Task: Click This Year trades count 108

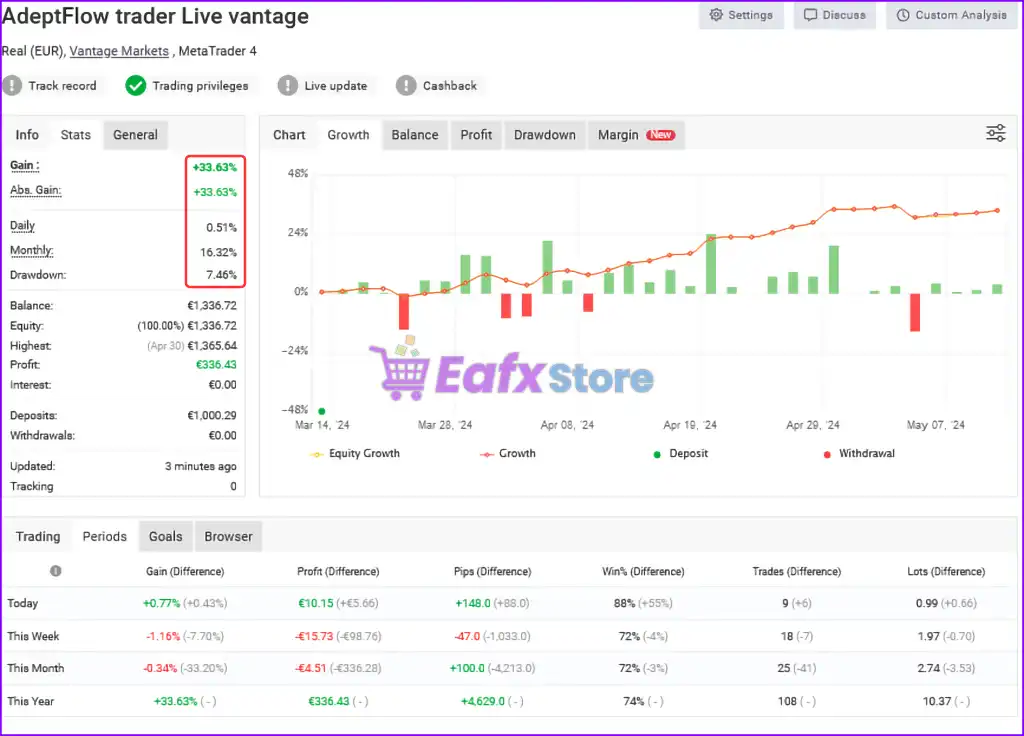Action: click(x=787, y=701)
